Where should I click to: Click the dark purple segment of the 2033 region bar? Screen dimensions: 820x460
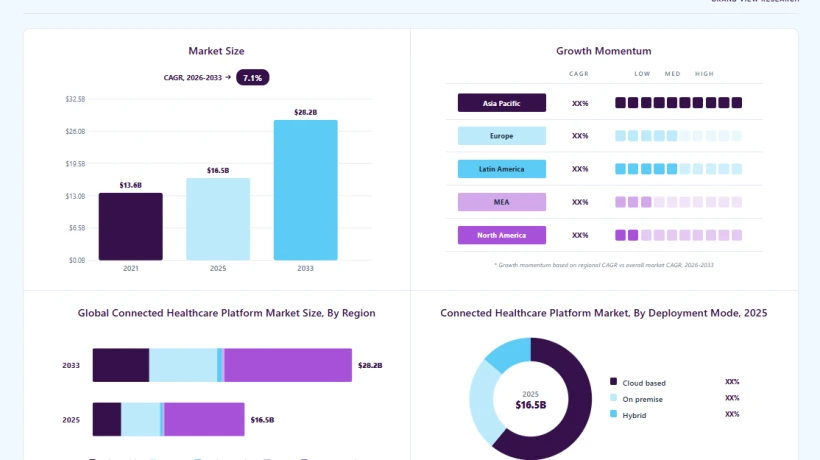121,365
